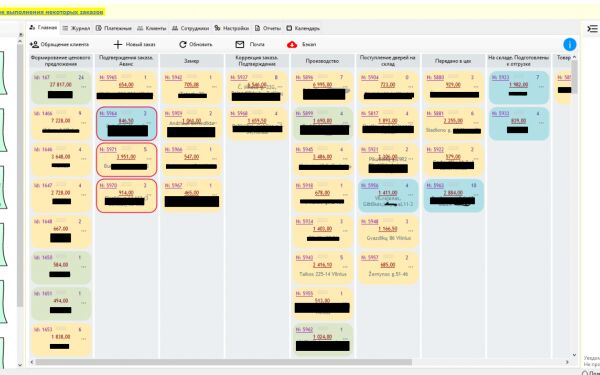The height and width of the screenshot is (375, 600).
Task: Click the board's horizontal scrollbar thumb
Action: 224,362
